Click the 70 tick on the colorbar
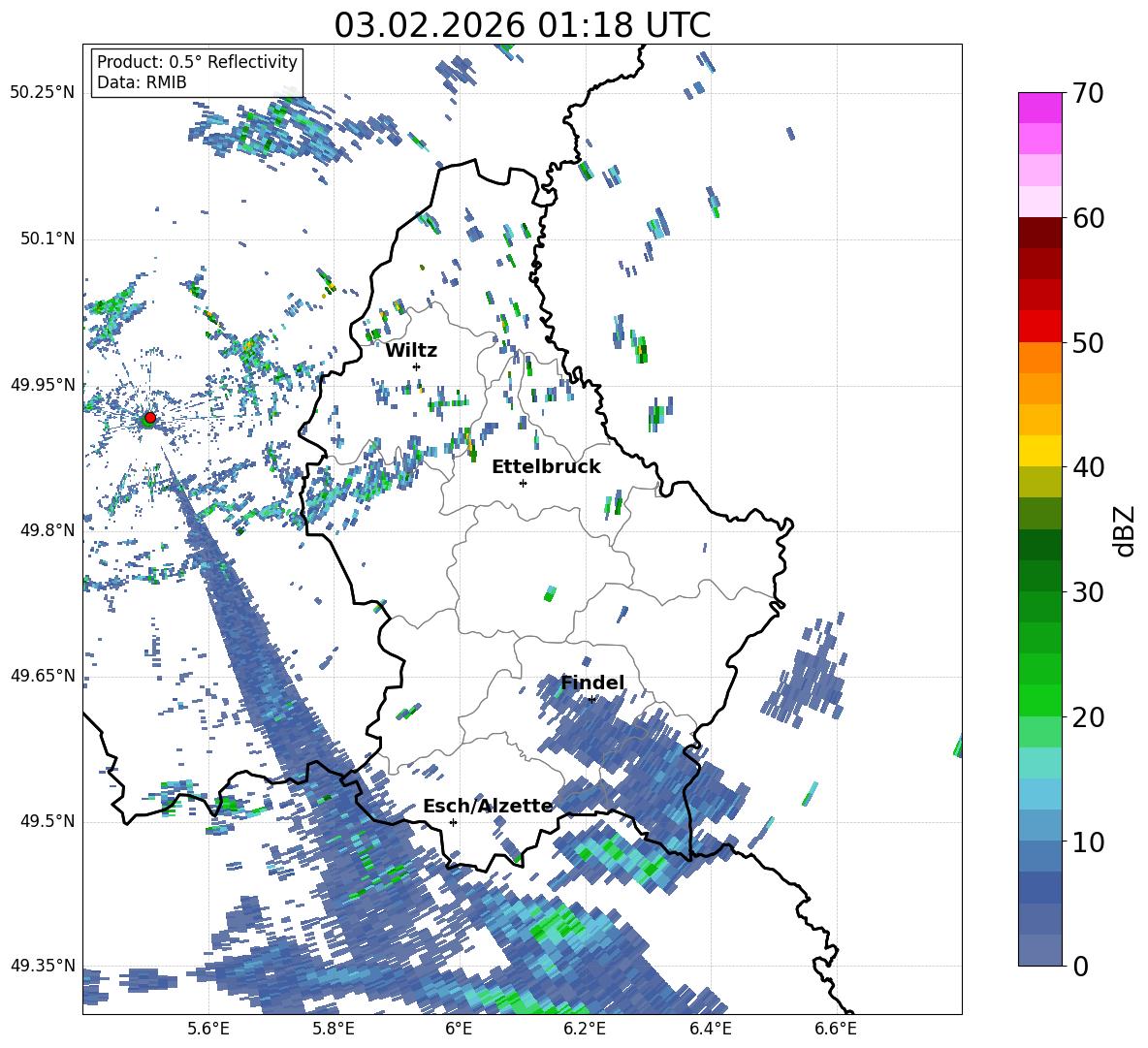Viewport: 1148px width, 1048px height. pos(1087,94)
